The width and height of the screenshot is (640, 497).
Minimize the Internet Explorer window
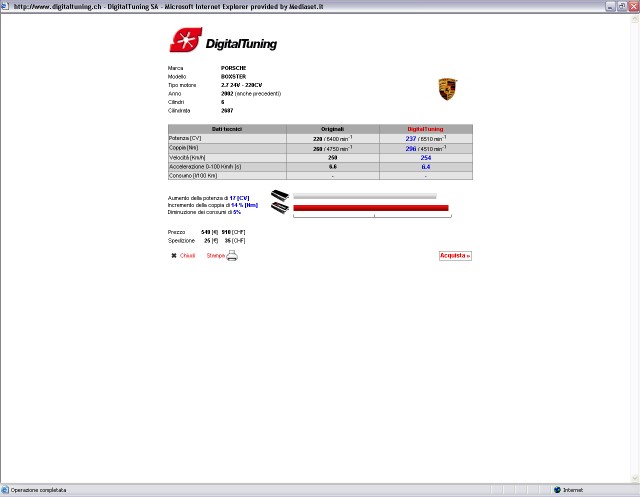pos(610,6)
